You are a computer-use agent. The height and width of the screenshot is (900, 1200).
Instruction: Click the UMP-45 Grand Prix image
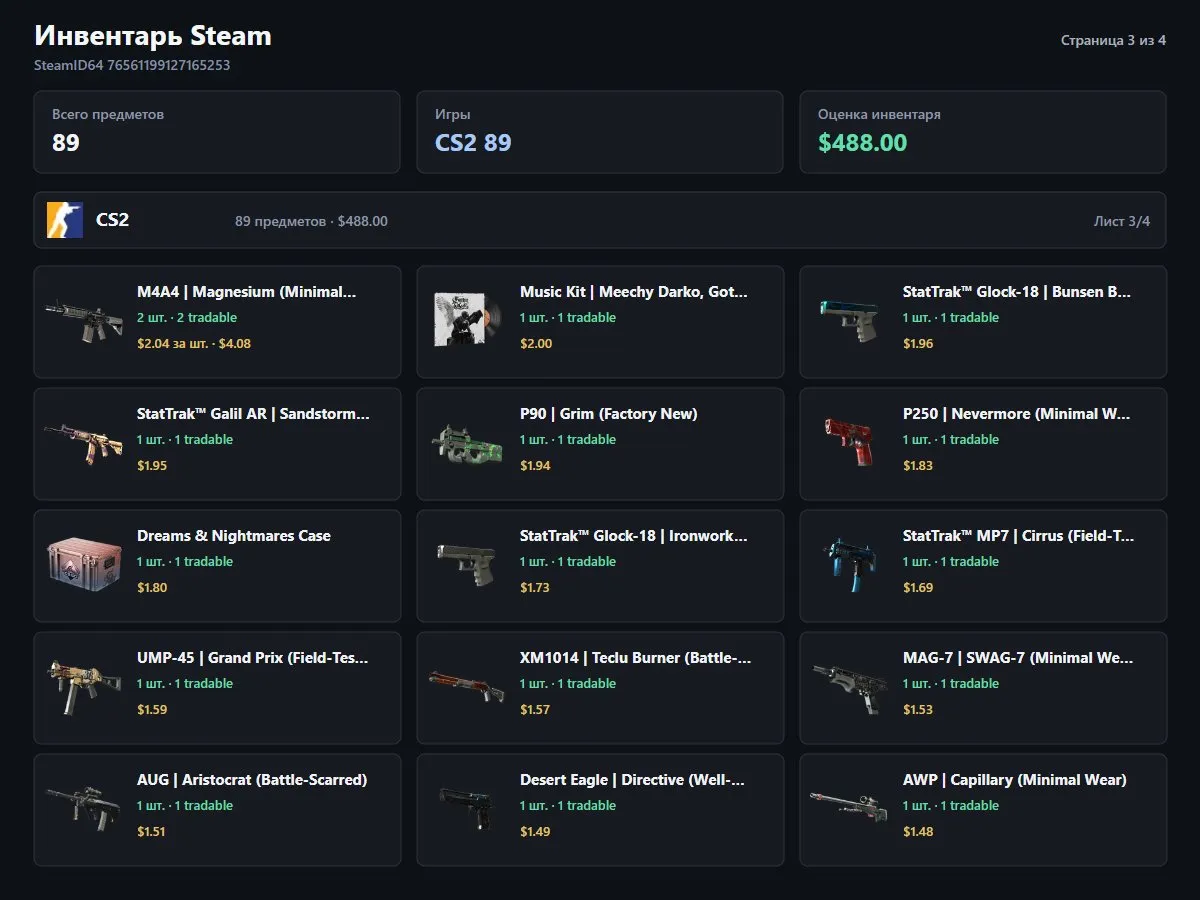pos(83,686)
